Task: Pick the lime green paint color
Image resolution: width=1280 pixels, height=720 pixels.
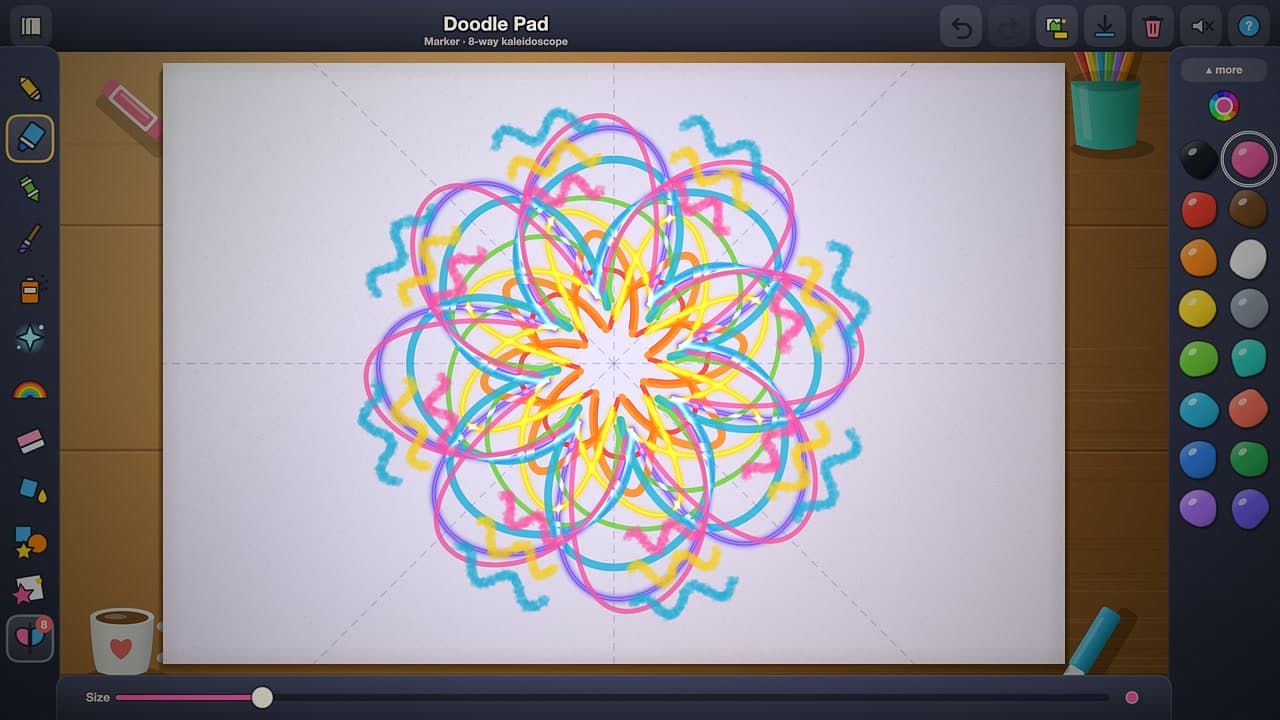Action: coord(1198,358)
